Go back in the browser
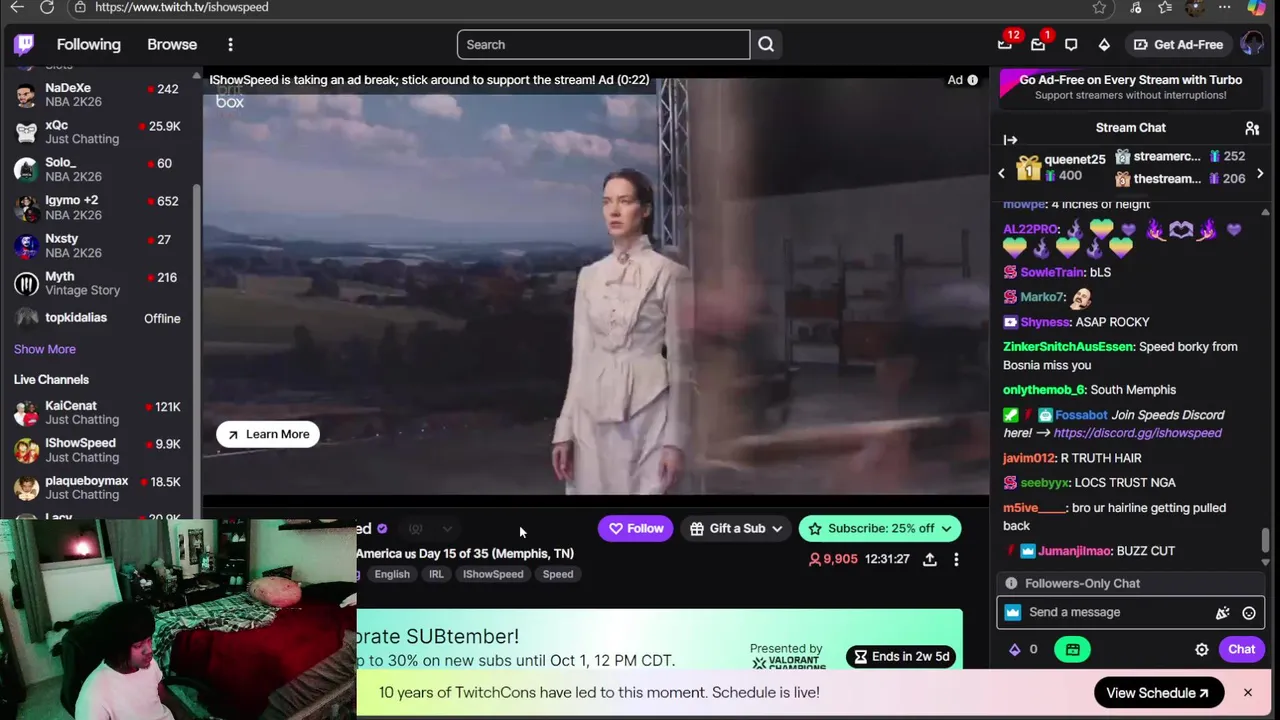The width and height of the screenshot is (1280, 720). tap(17, 7)
